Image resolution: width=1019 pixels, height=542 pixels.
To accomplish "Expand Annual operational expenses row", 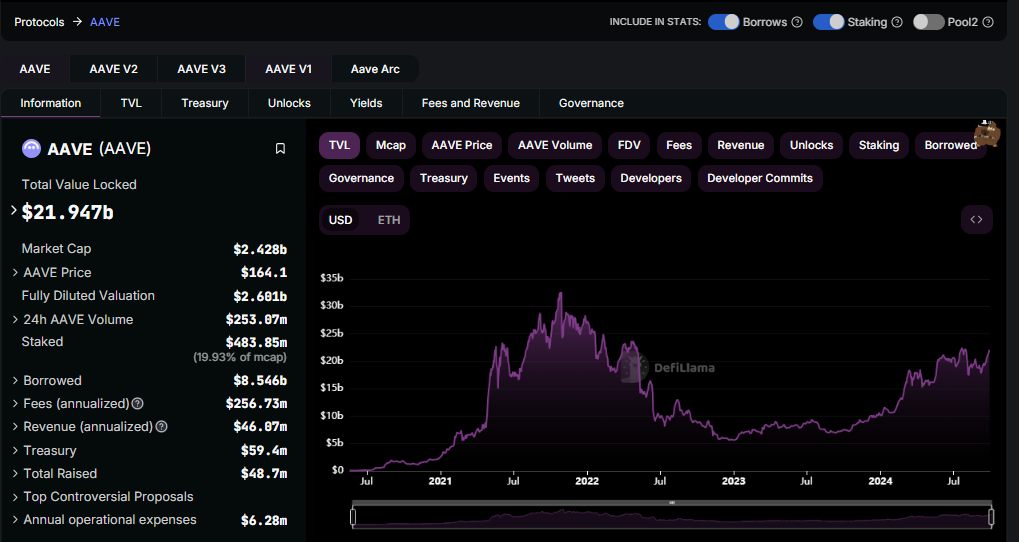I will pyautogui.click(x=15, y=520).
